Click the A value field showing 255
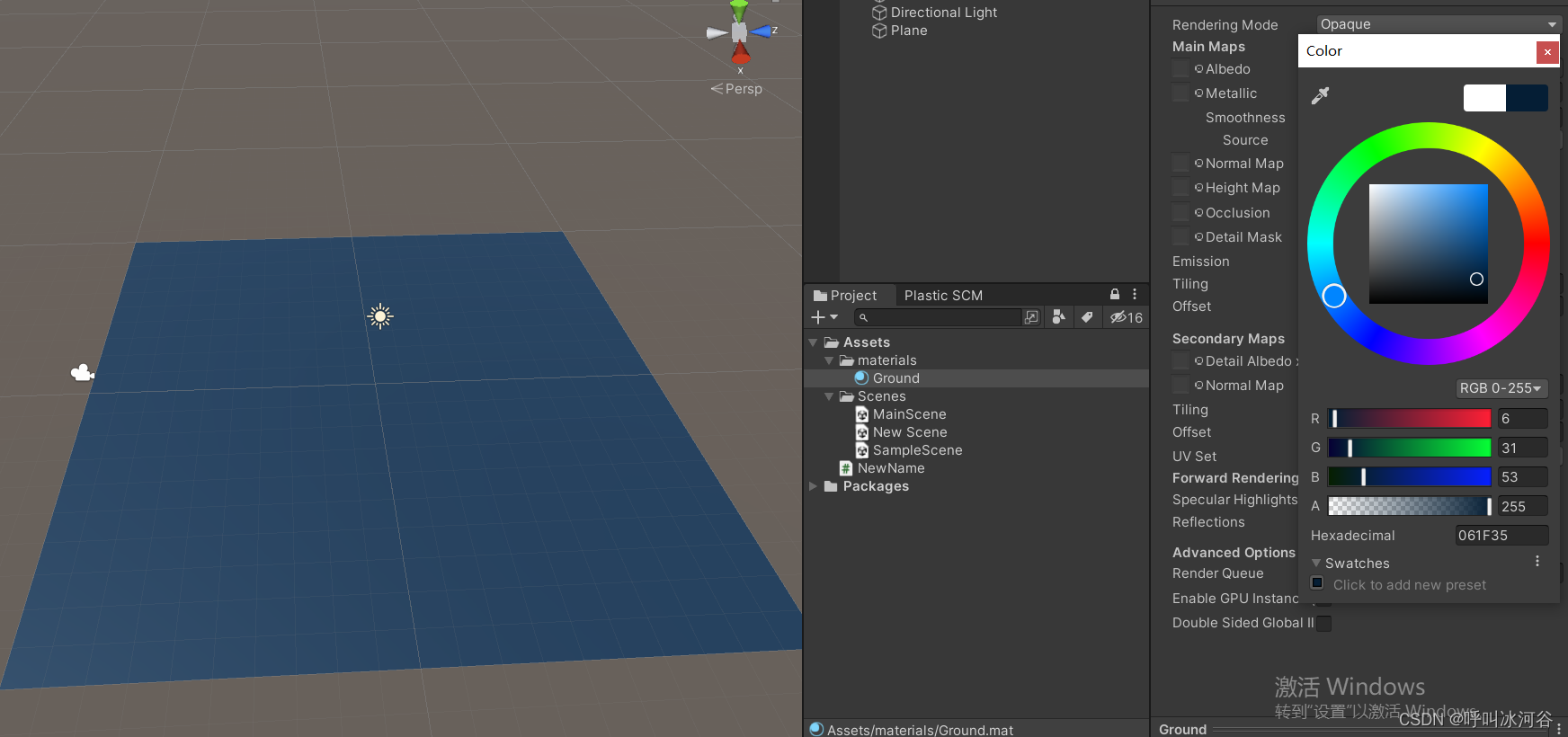This screenshot has width=1568, height=737. [x=1523, y=507]
